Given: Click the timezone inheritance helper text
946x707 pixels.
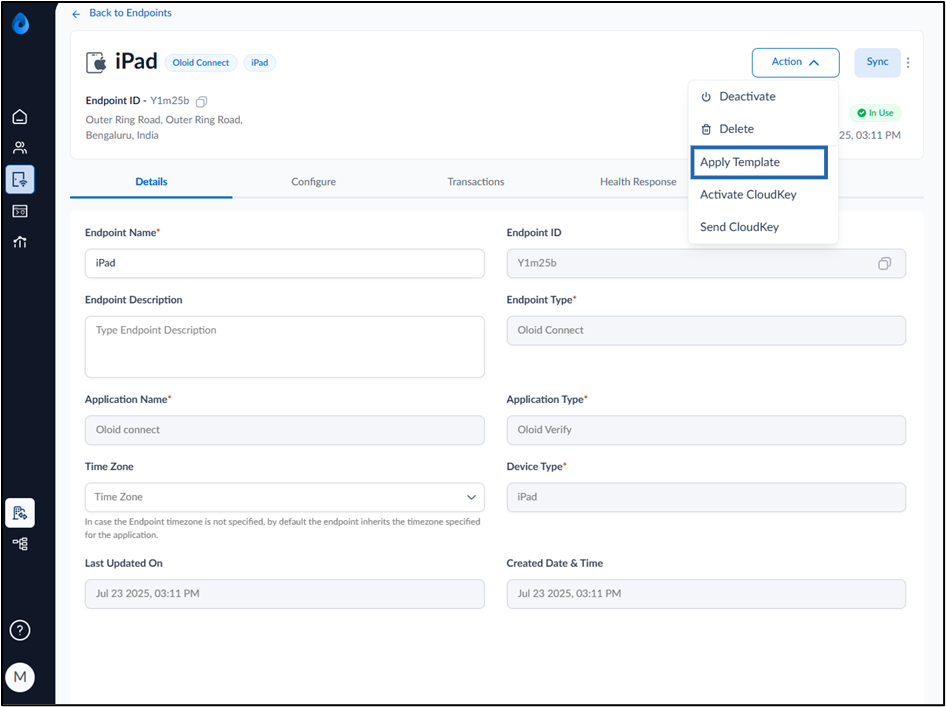Looking at the screenshot, I should [x=282, y=528].
